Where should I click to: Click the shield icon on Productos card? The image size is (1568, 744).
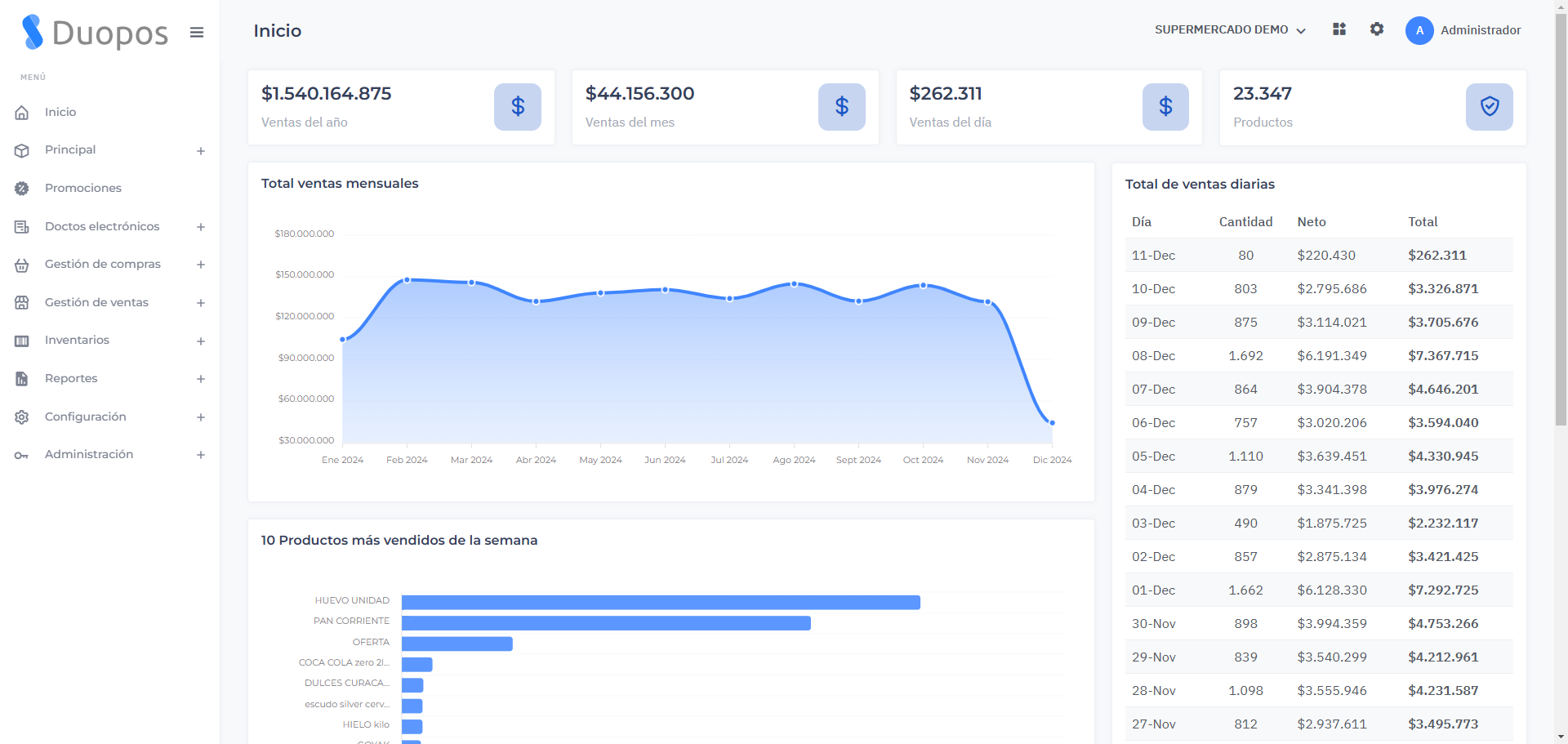tap(1489, 107)
